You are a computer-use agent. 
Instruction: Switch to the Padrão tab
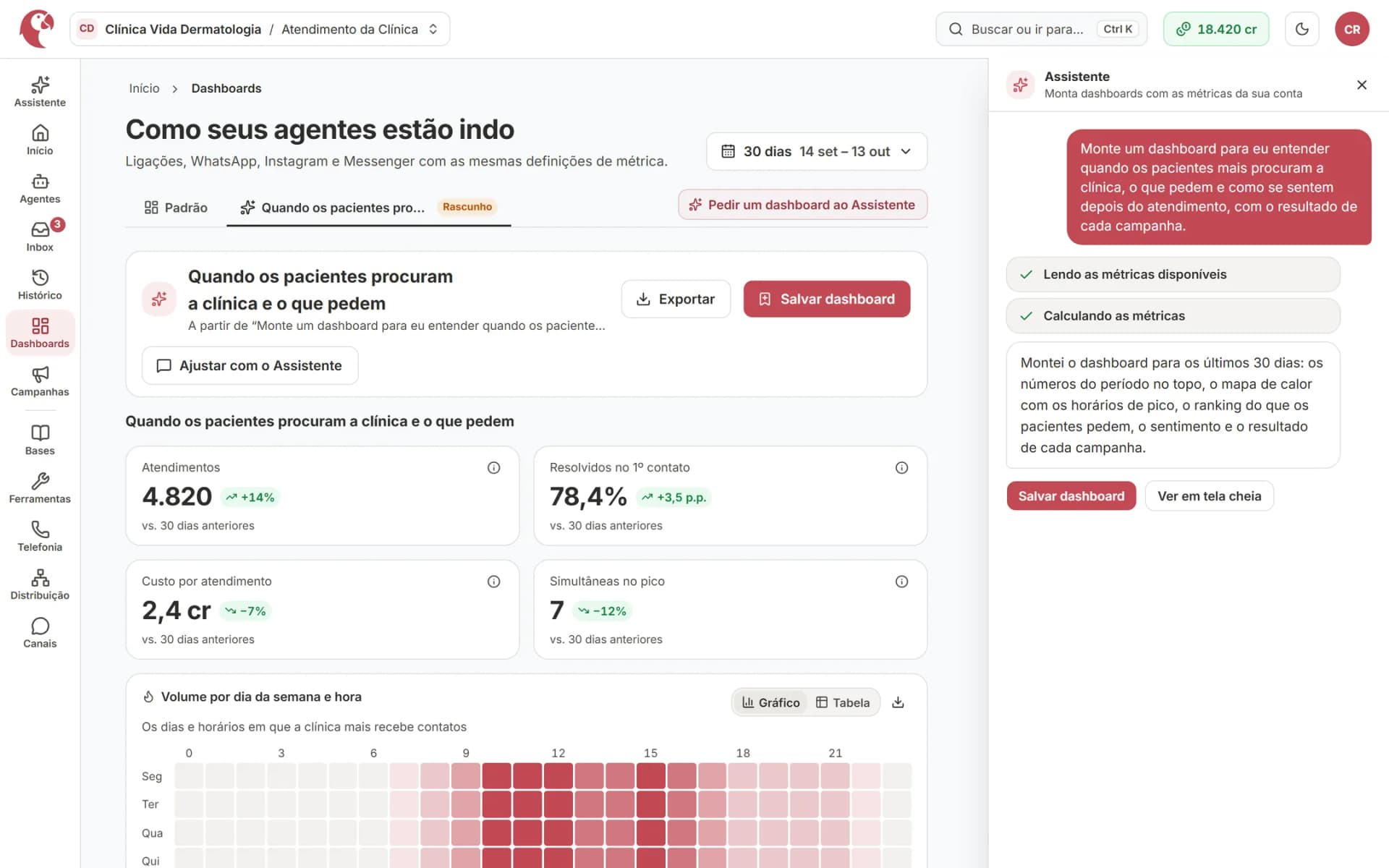pos(176,208)
